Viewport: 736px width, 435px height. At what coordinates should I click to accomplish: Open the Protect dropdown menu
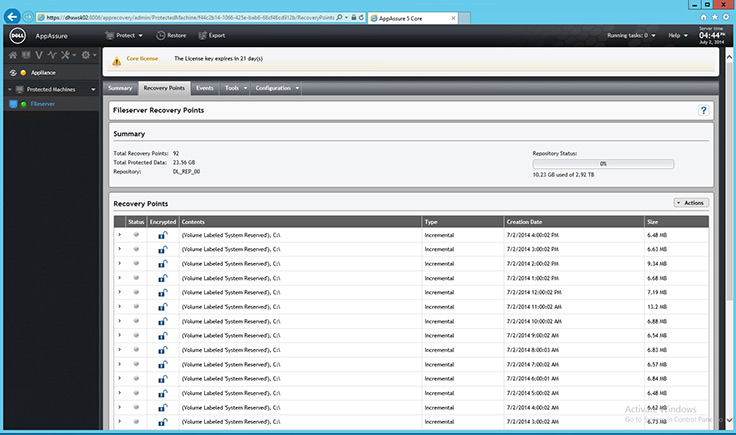[x=124, y=36]
